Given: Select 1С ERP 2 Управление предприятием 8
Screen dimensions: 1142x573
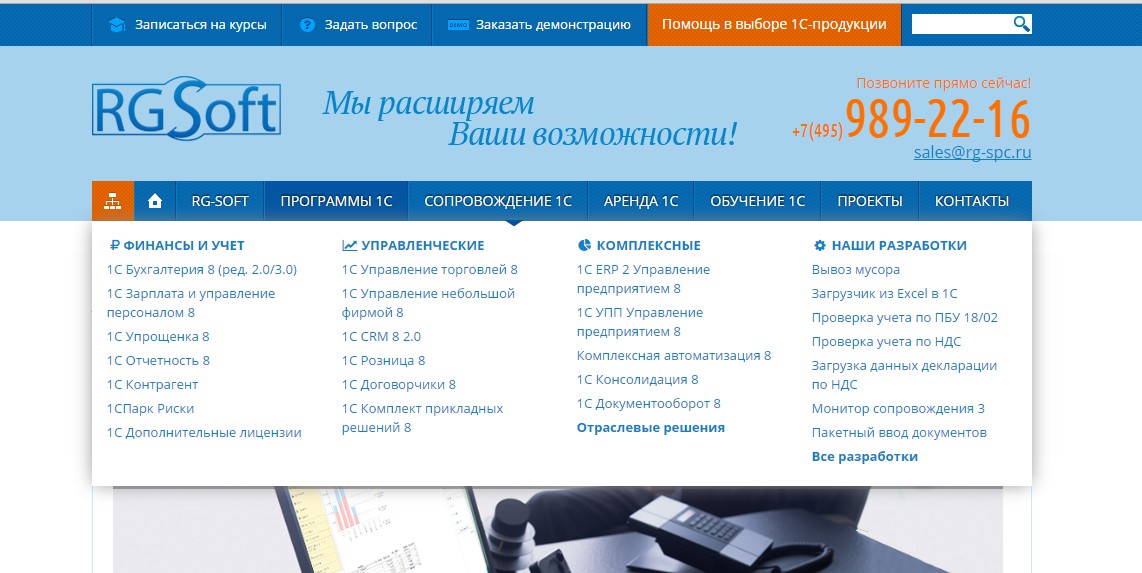Looking at the screenshot, I should (x=643, y=279).
